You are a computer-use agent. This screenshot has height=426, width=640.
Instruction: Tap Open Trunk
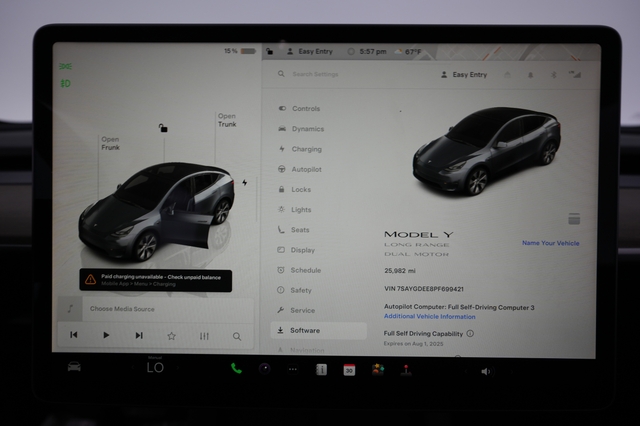click(x=227, y=120)
